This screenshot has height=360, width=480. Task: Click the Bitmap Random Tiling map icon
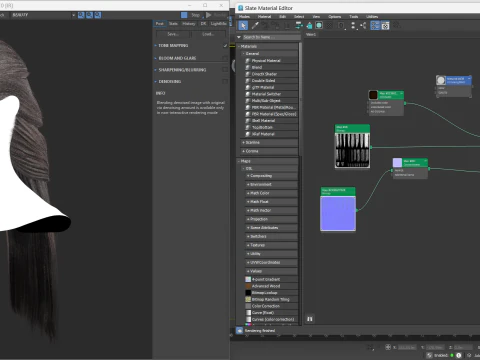click(x=248, y=299)
